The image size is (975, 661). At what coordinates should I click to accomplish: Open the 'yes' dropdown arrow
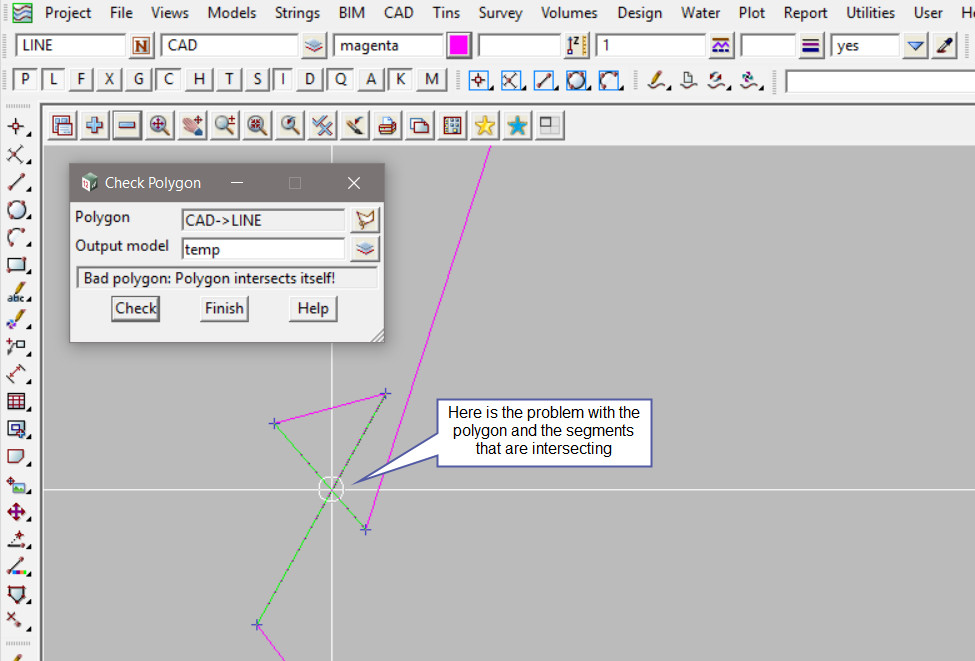(x=915, y=46)
